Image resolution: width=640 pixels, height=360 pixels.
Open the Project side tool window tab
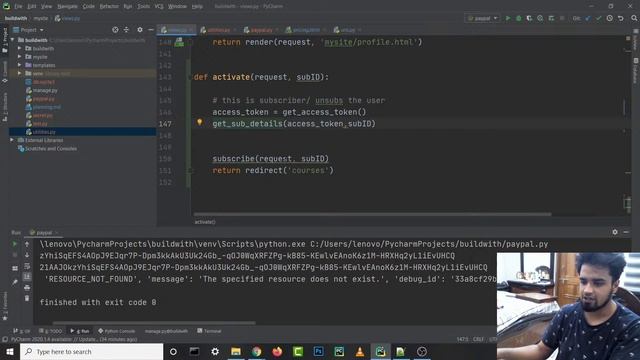pos(4,41)
